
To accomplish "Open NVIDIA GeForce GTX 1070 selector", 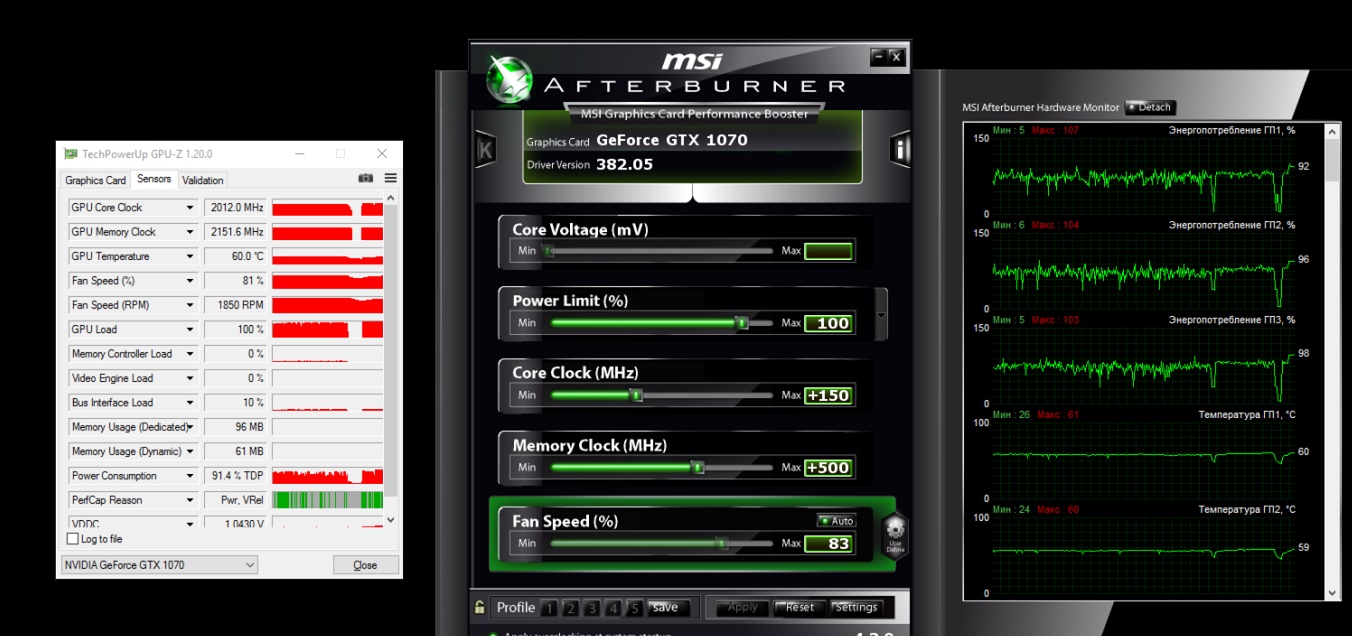I will tap(159, 565).
